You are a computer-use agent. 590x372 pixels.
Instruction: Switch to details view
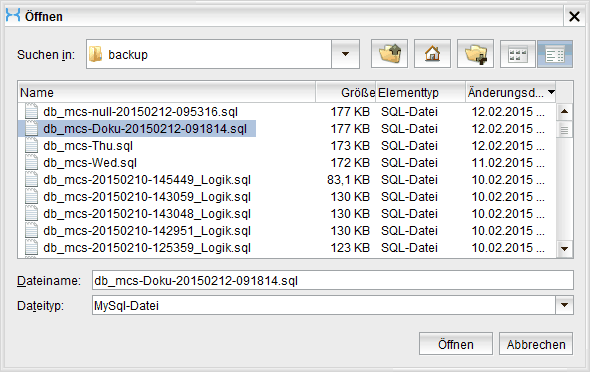pyautogui.click(x=555, y=54)
